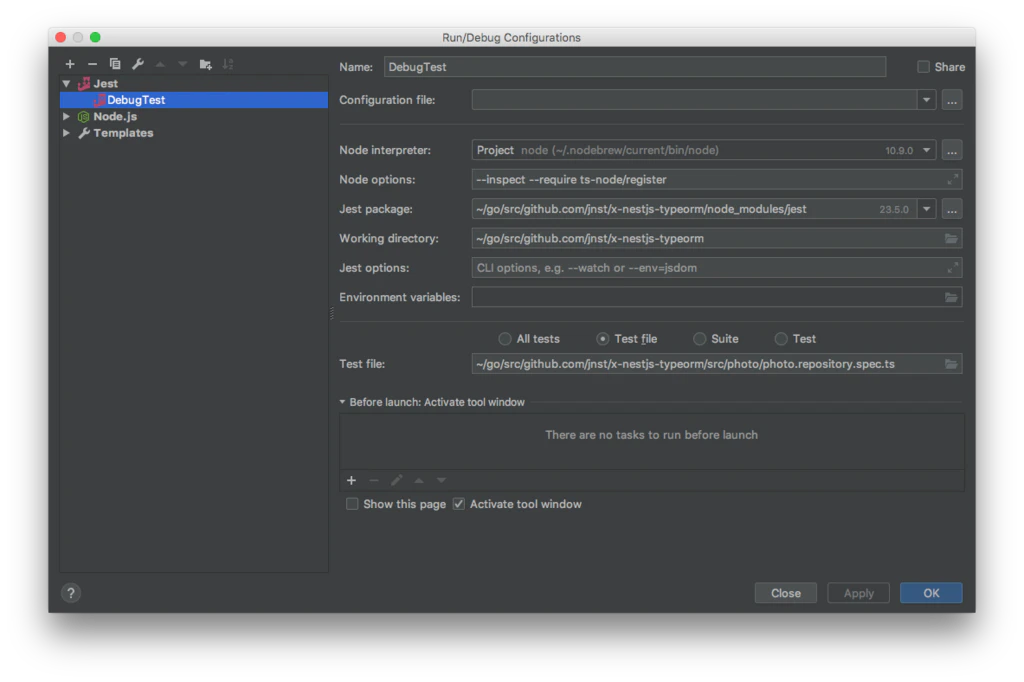Copy configuration using the duplicate icon

click(x=115, y=64)
